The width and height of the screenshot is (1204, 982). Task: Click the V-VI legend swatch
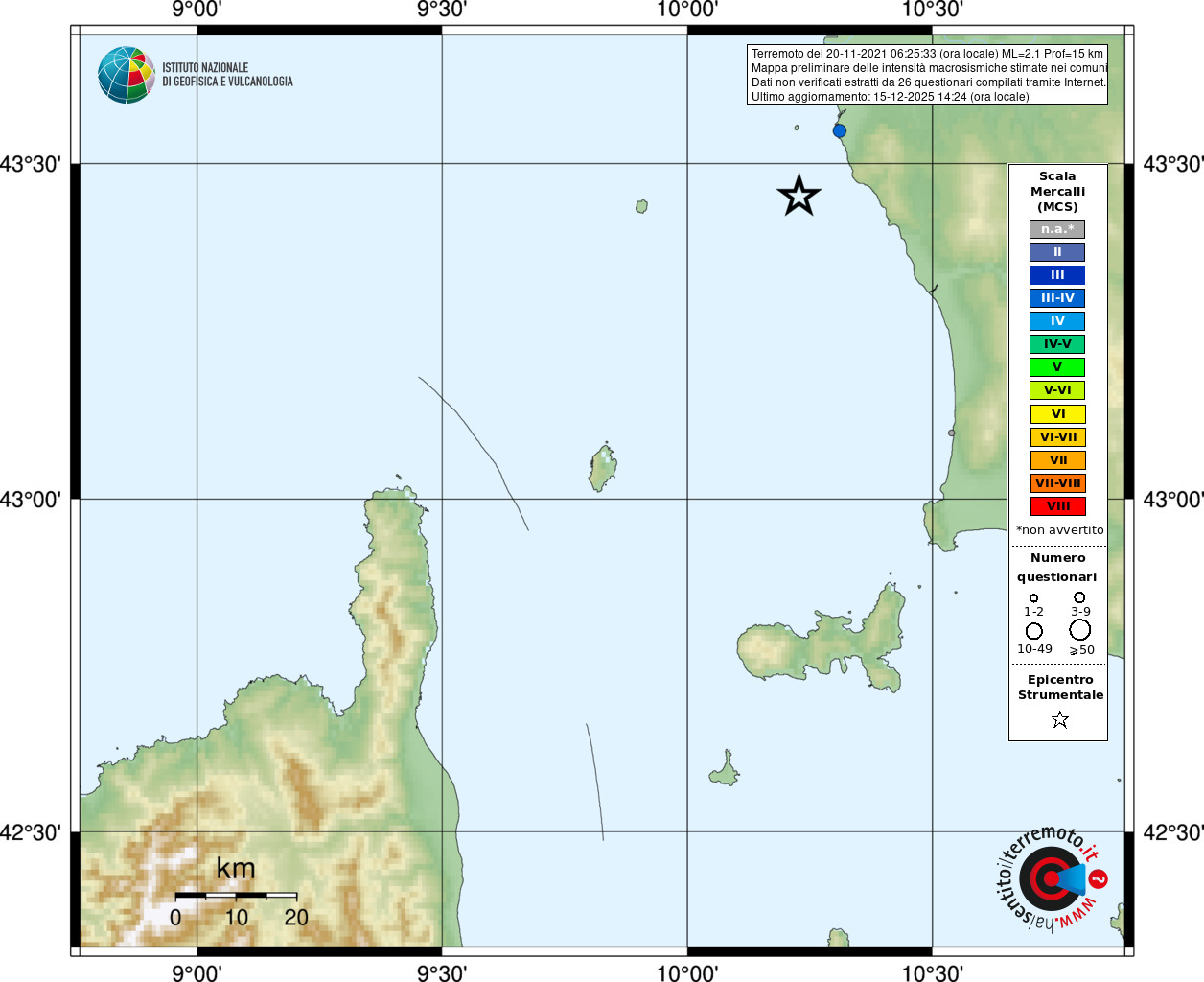point(1057,390)
